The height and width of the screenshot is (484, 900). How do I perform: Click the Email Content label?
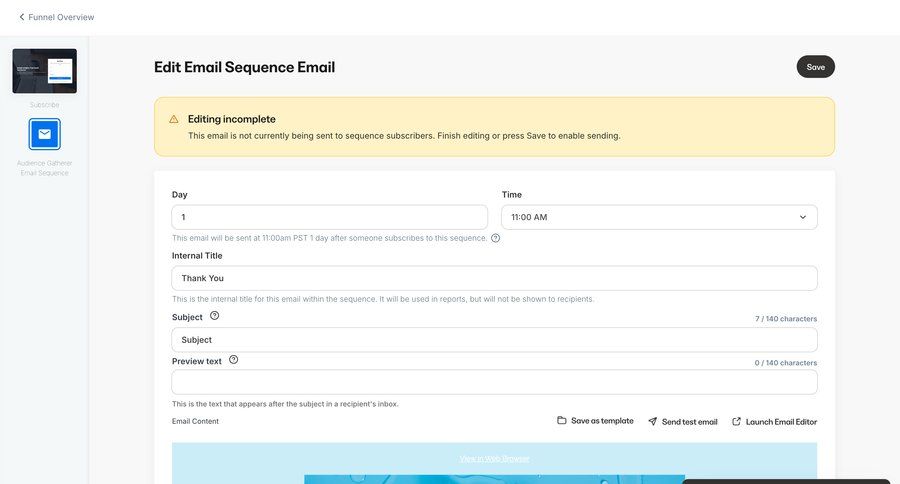pos(195,421)
